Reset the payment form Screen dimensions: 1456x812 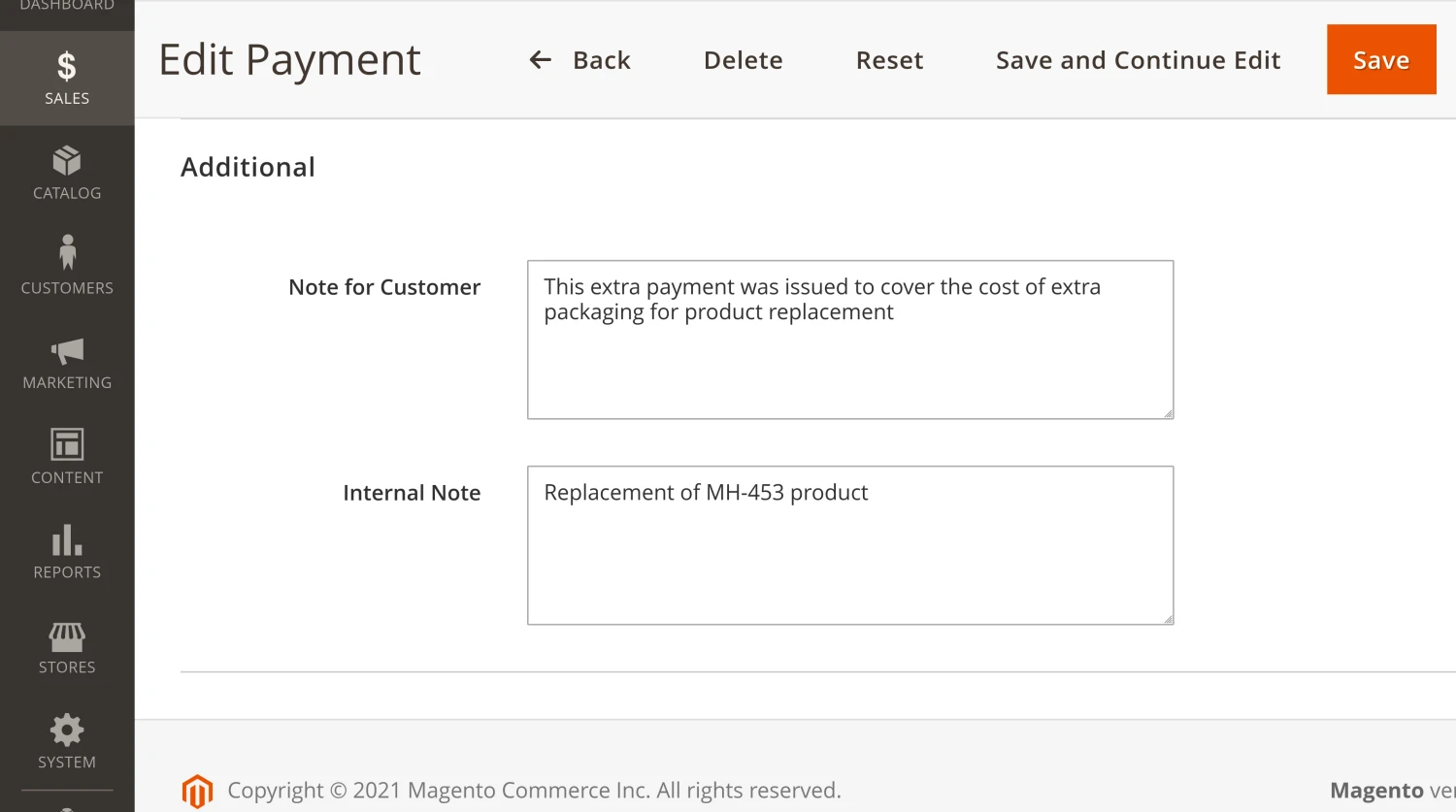(x=889, y=60)
